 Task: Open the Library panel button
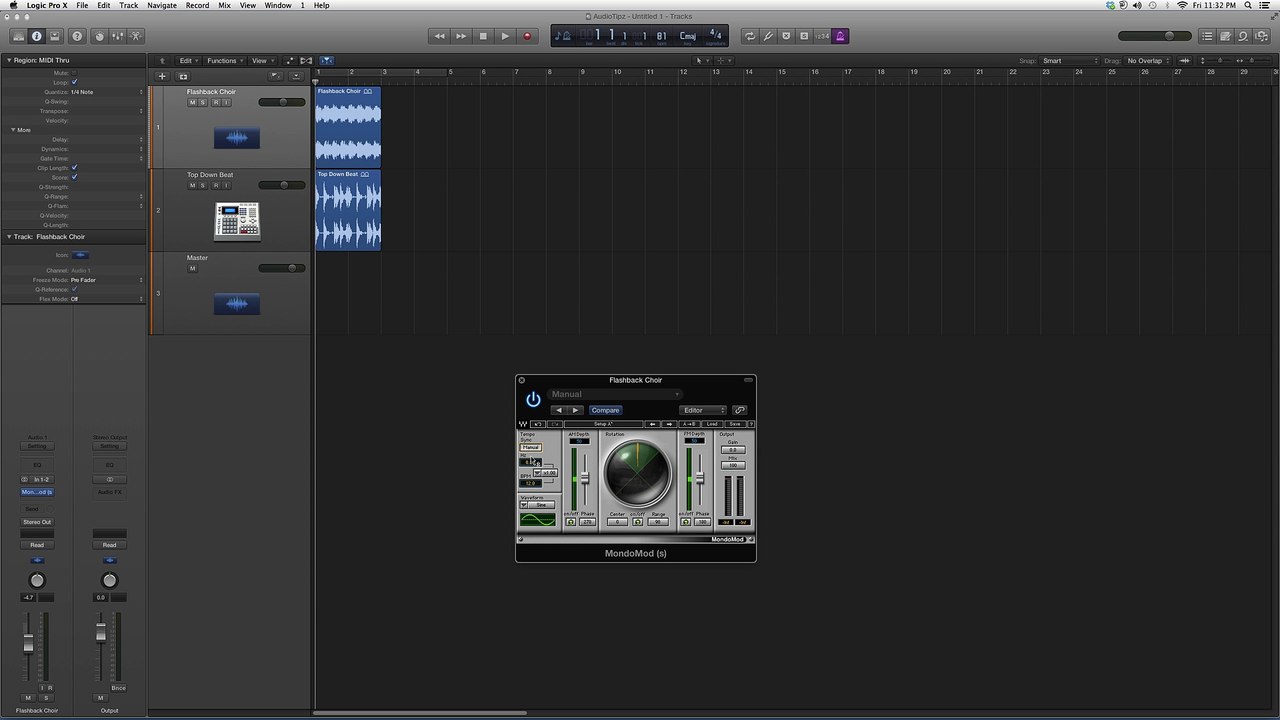(18, 36)
